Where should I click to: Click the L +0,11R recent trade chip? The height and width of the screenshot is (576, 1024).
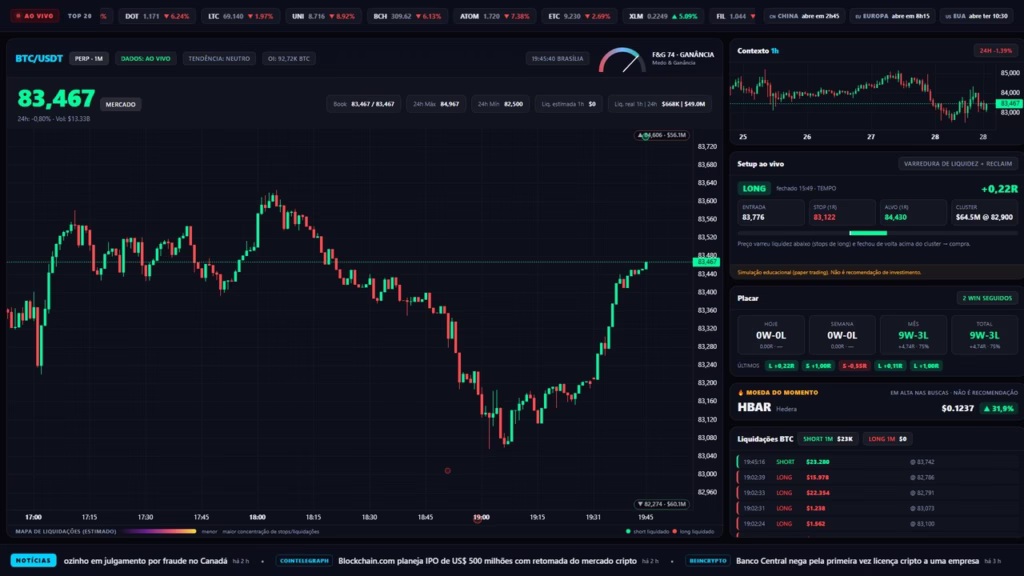click(890, 366)
